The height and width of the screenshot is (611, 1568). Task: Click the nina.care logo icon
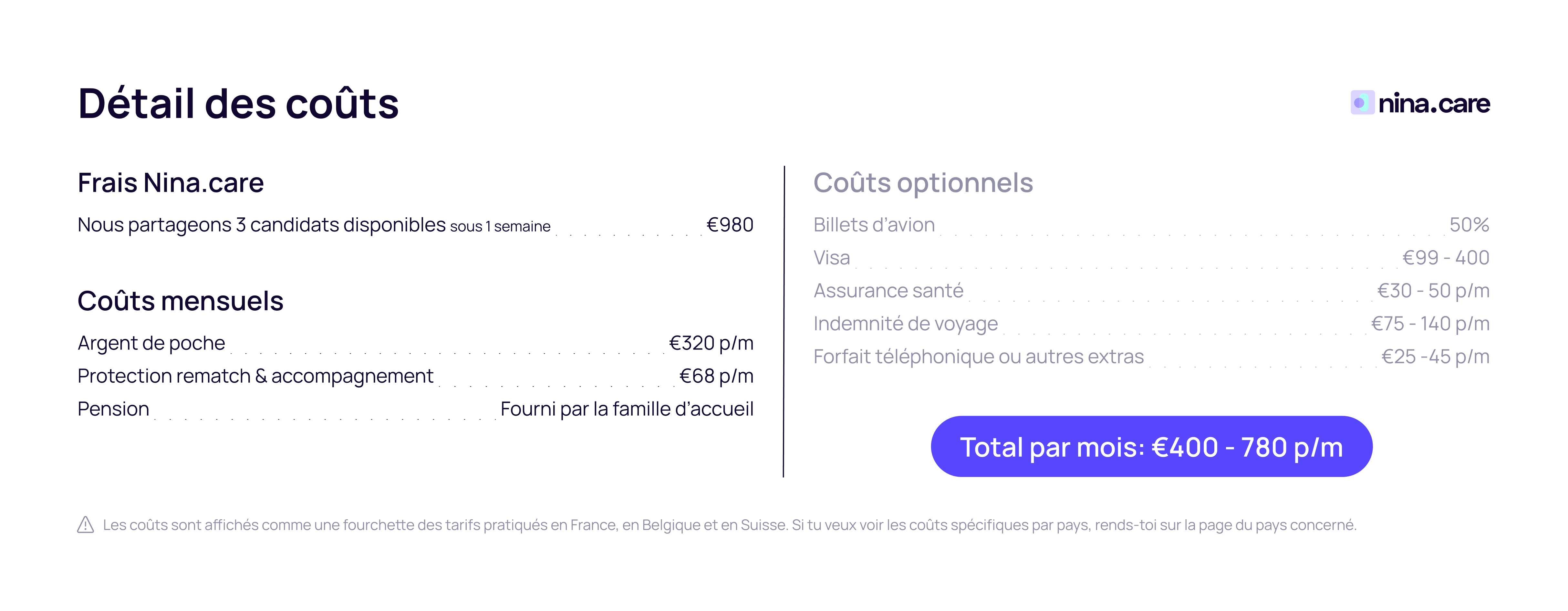pos(1362,103)
